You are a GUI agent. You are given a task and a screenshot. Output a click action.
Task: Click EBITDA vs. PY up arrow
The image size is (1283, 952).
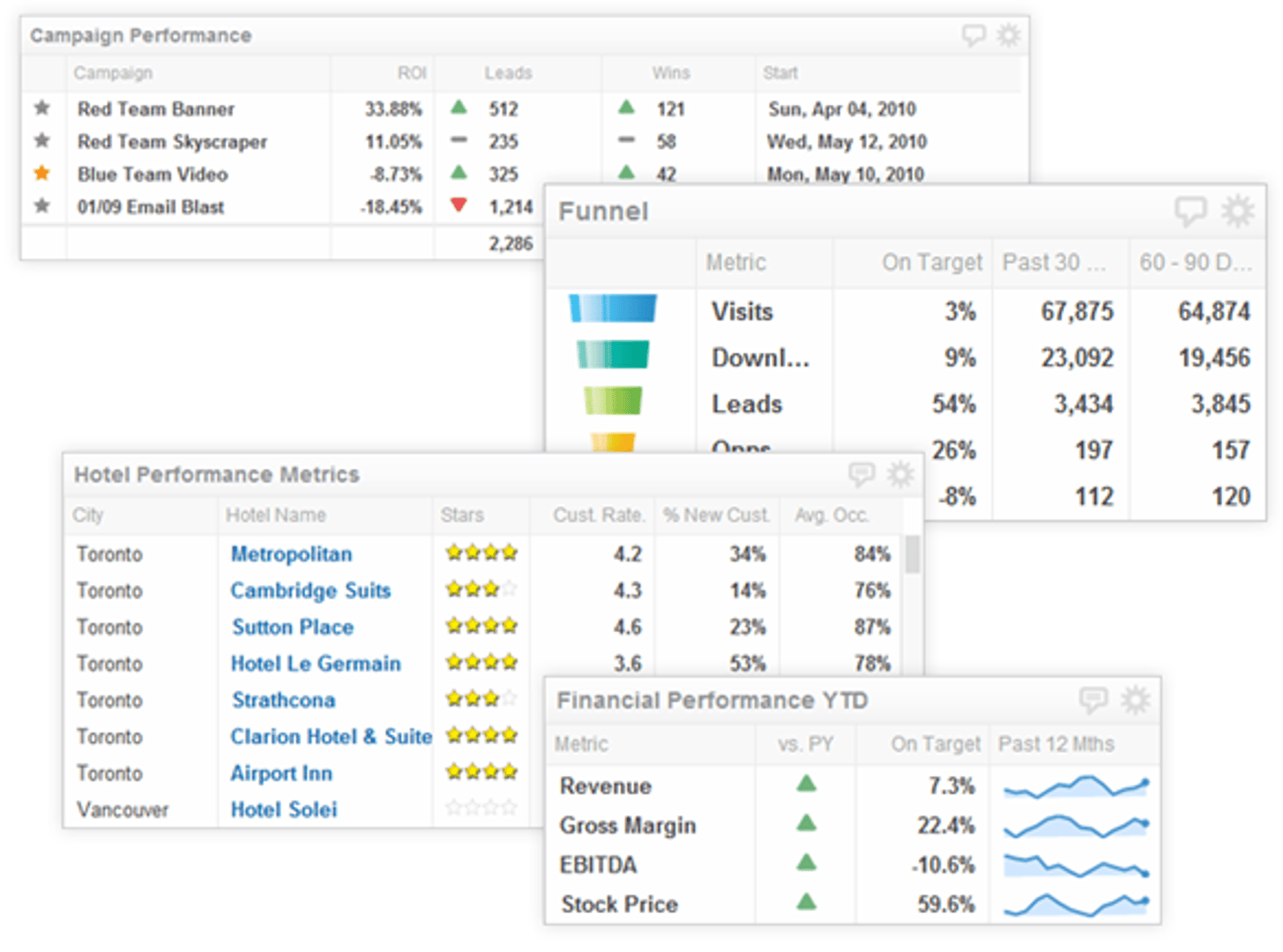tap(806, 863)
